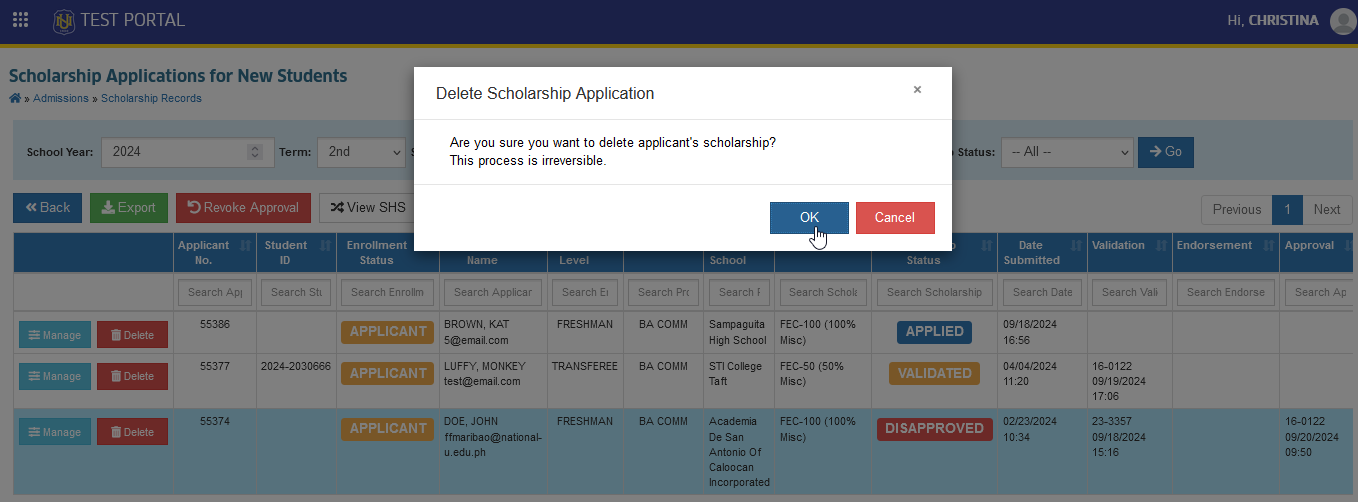Focus the Date Submitted search field
The height and width of the screenshot is (502, 1358).
click(1041, 292)
